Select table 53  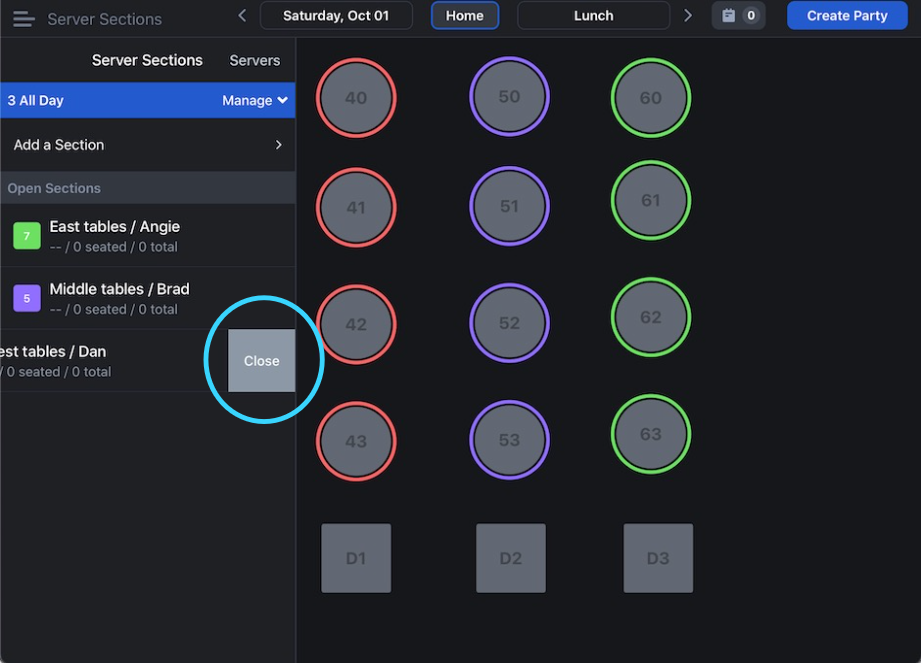point(509,440)
